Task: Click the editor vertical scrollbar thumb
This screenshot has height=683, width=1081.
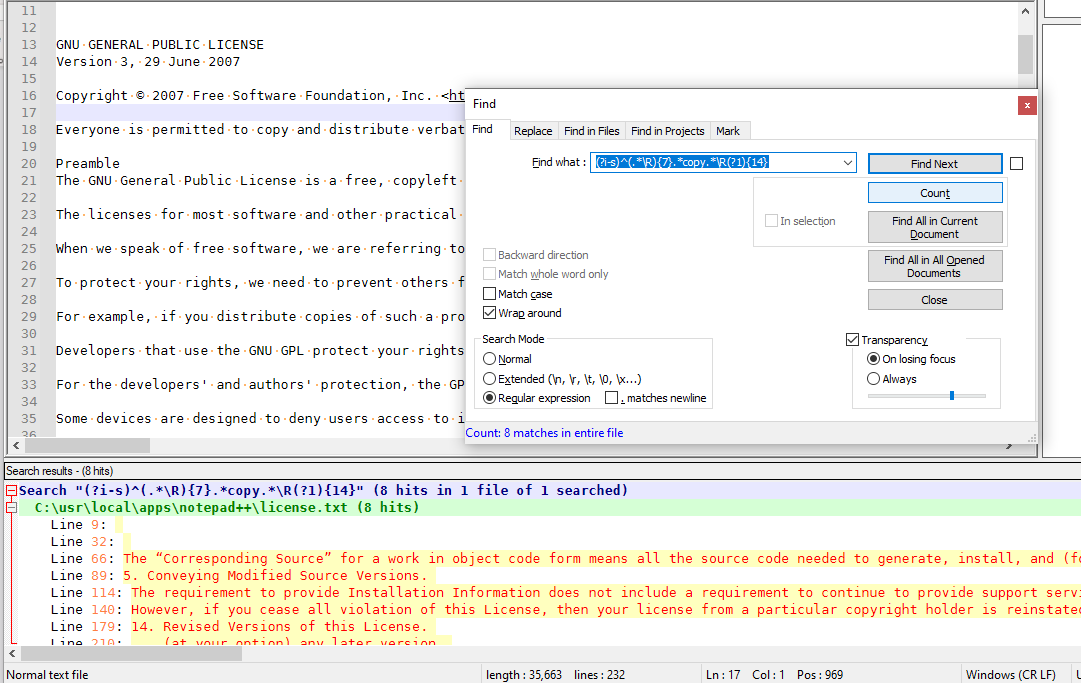Action: [x=1025, y=54]
